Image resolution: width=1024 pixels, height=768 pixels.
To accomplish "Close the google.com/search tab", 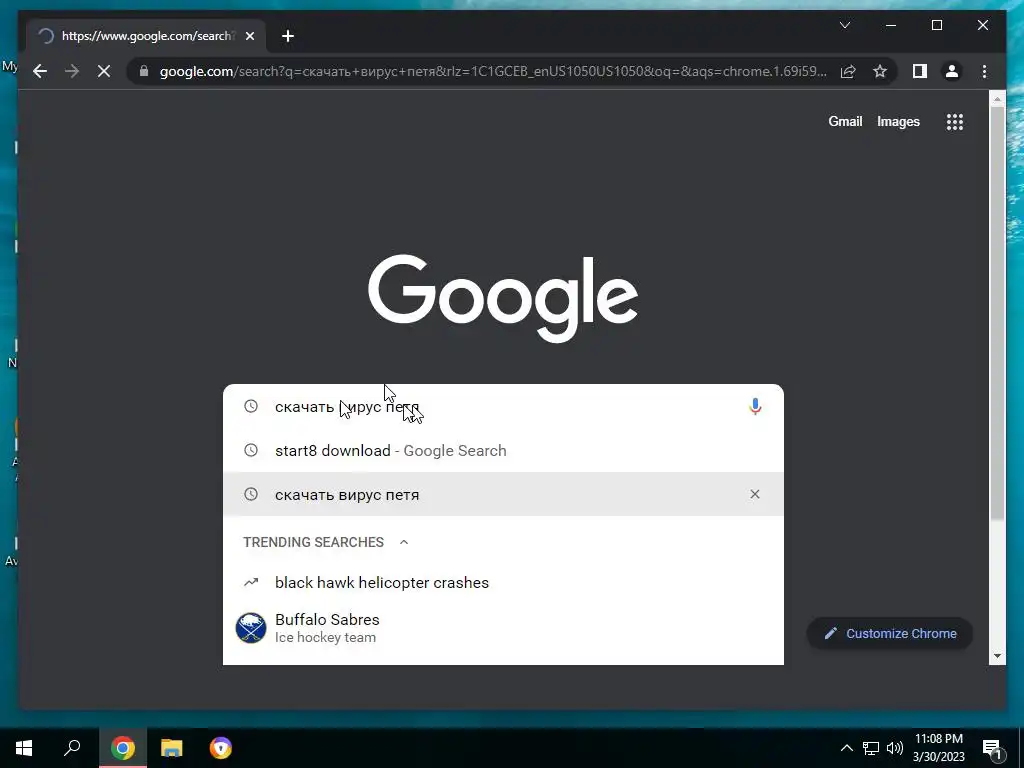I will [249, 36].
